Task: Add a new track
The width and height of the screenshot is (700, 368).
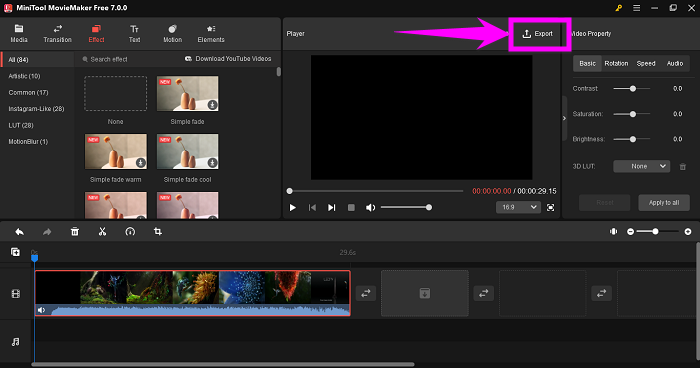Action: [x=15, y=252]
